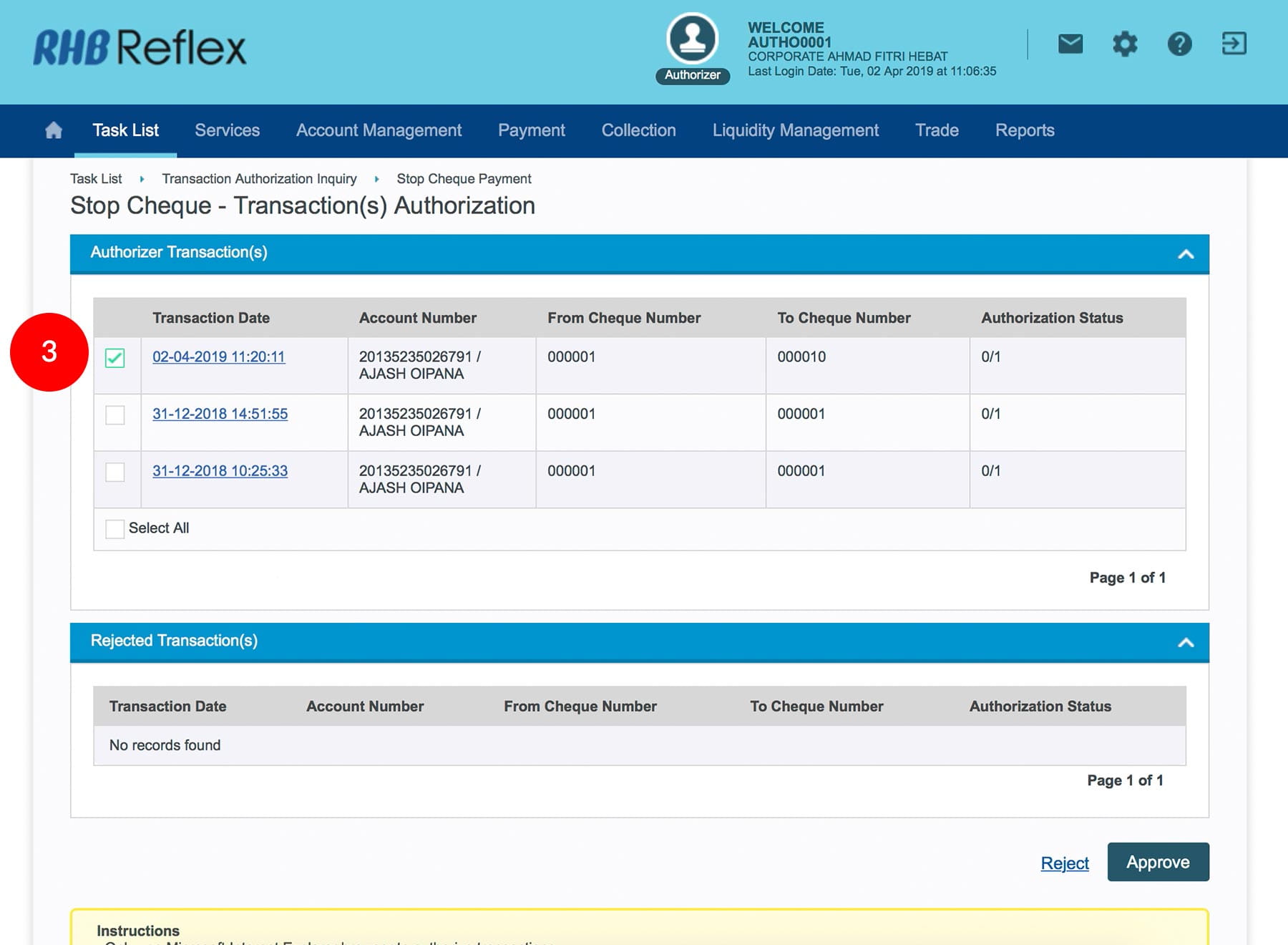
Task: Open the Payment menu
Action: [531, 130]
